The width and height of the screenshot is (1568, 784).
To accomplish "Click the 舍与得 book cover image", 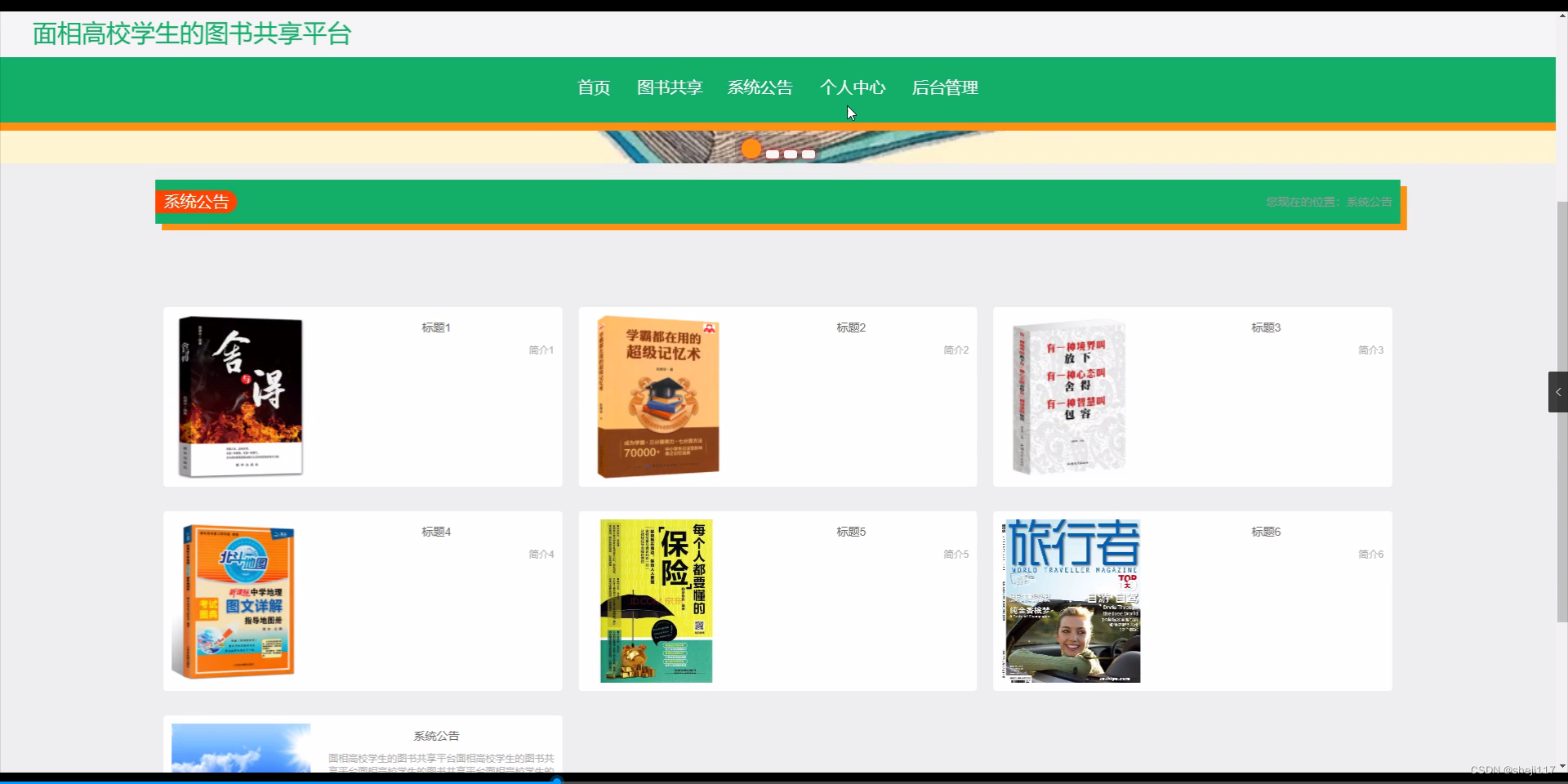I will point(241,396).
